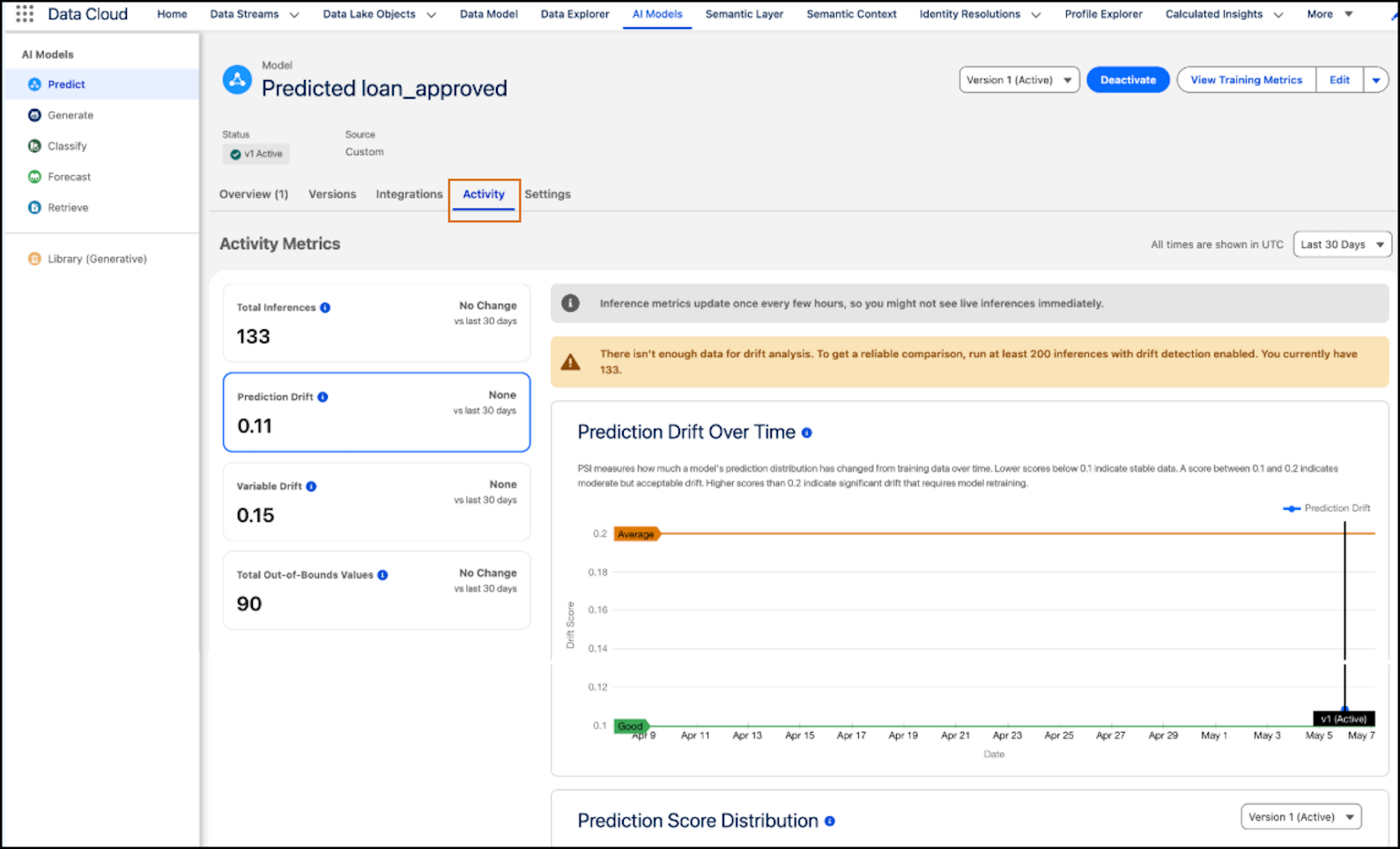Open the Semantic Context nav tab
Screen dimensions: 1400x849
[x=851, y=14]
